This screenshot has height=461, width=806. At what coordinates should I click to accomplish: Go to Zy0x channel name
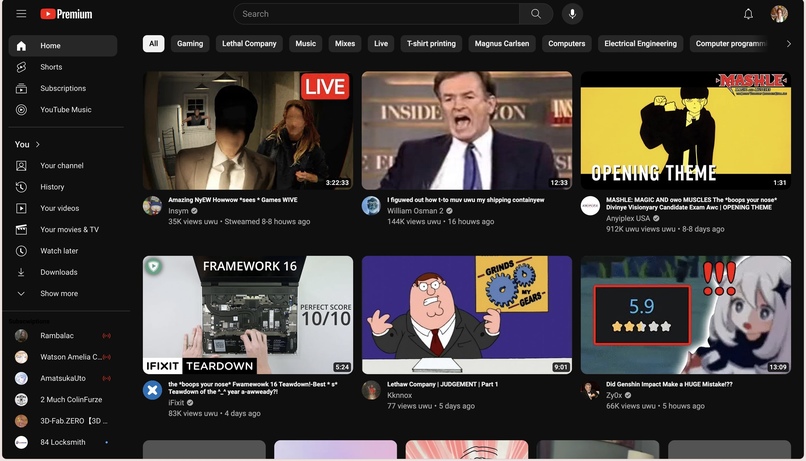point(614,395)
